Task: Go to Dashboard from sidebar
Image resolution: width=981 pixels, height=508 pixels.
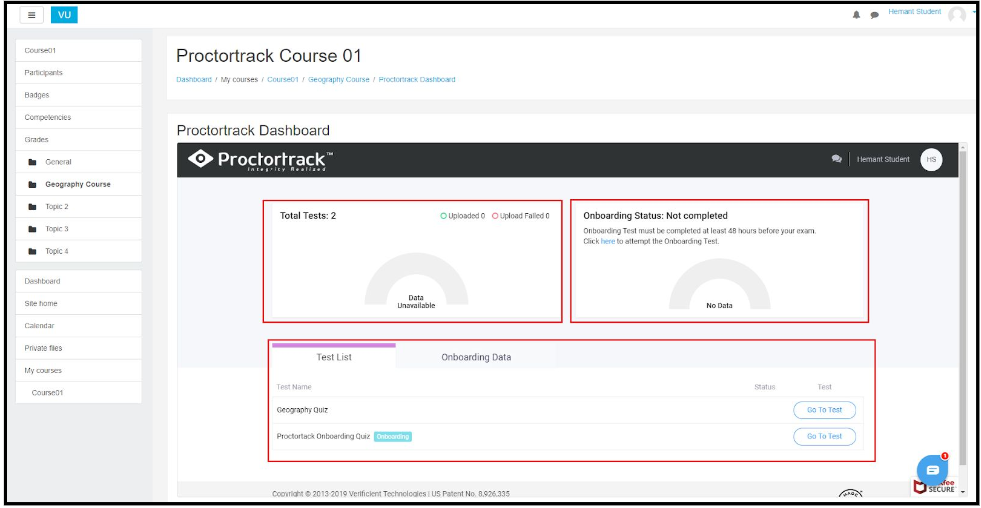Action: coord(78,282)
